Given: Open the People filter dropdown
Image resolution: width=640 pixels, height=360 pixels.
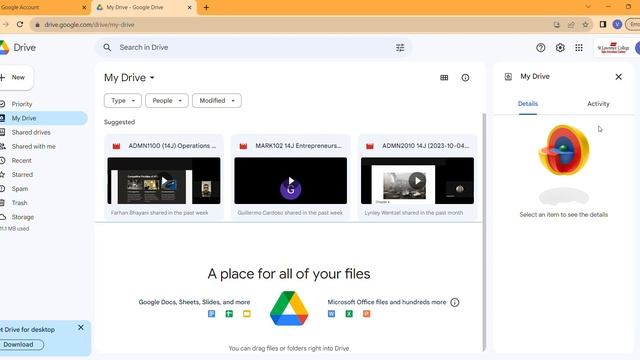Looking at the screenshot, I should click(167, 100).
